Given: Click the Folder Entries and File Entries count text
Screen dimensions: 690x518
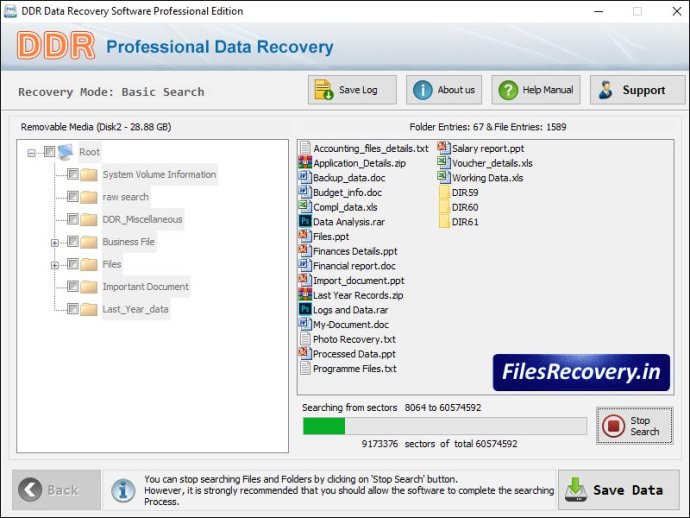Looking at the screenshot, I should (x=488, y=127).
